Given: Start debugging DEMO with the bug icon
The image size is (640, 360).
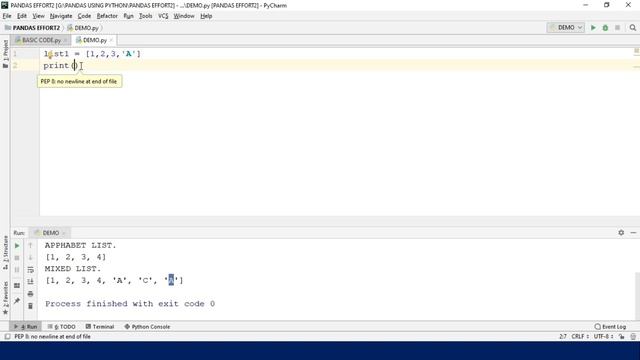Looking at the screenshot, I should click(605, 28).
